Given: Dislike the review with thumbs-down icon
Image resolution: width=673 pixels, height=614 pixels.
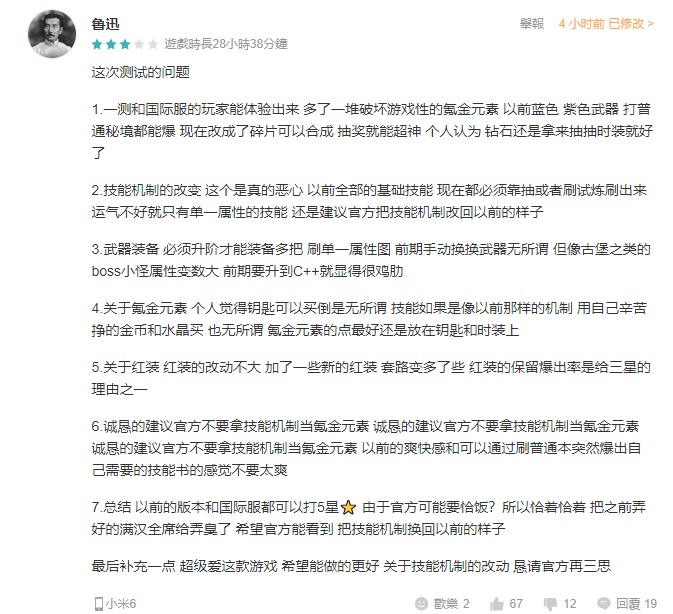Looking at the screenshot, I should tap(550, 604).
